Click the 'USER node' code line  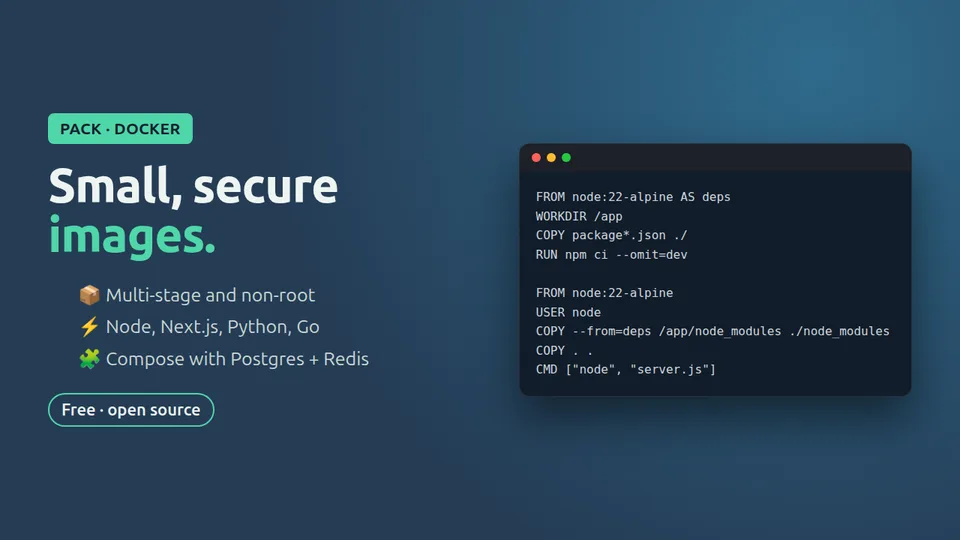click(x=568, y=312)
